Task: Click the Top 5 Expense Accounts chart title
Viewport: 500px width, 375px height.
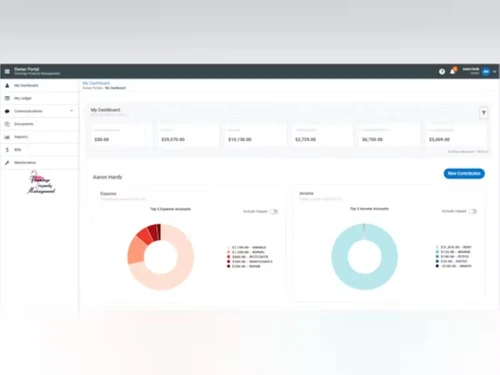Action: (x=170, y=209)
